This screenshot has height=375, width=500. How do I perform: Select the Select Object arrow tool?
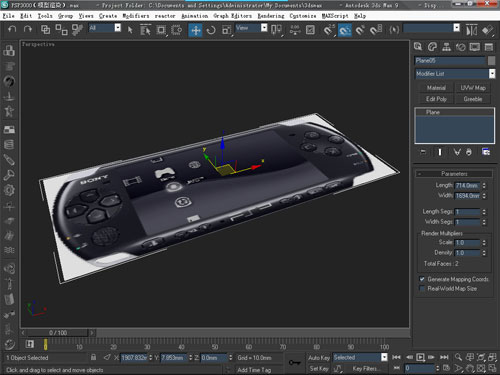pyautogui.click(x=130, y=30)
